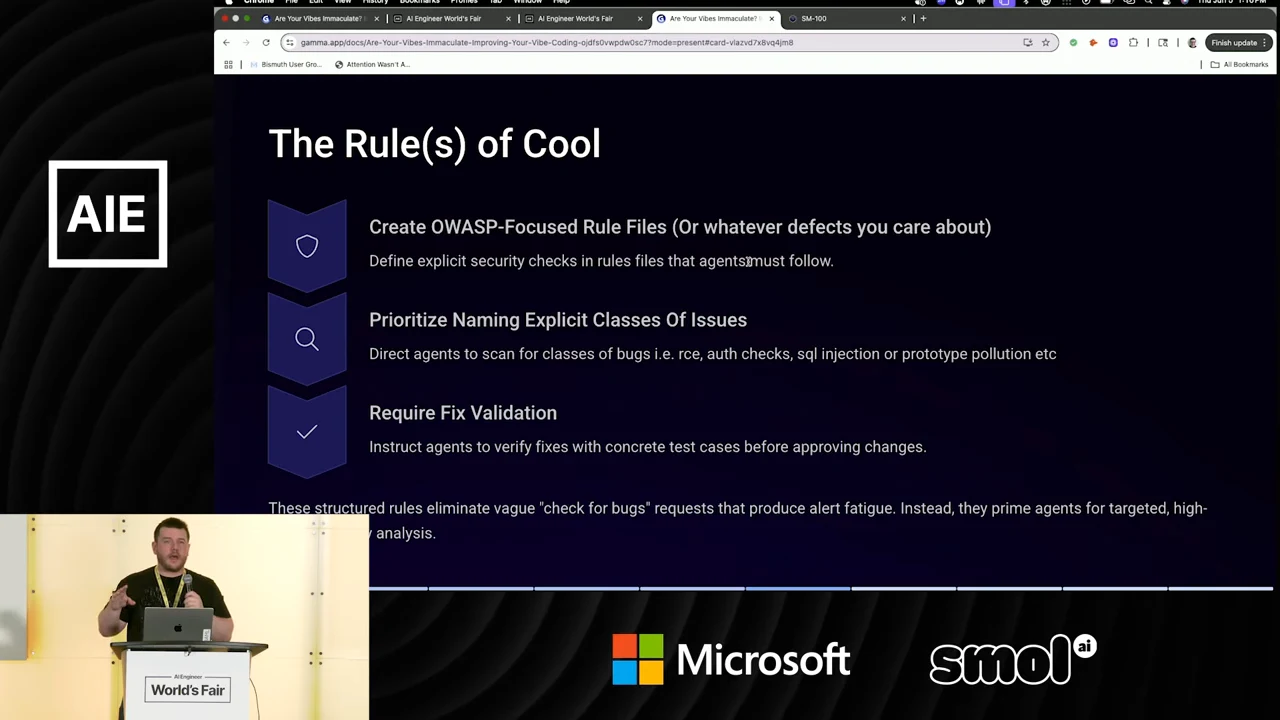Image resolution: width=1280 pixels, height=720 pixels.
Task: Click the magnifying glass icon on the slide
Action: click(x=307, y=339)
